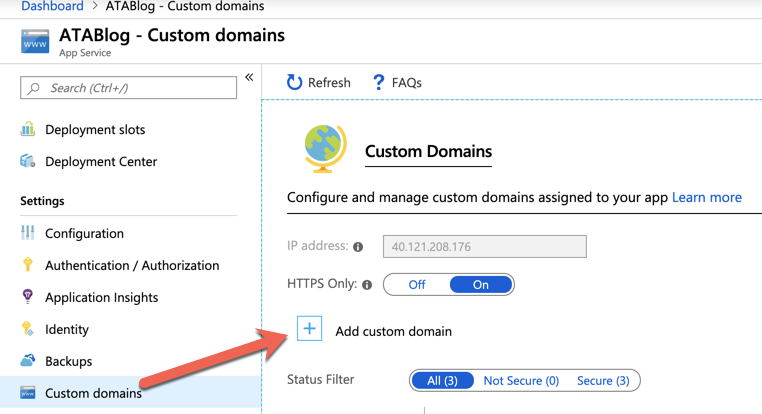Viewport: 762px width, 414px height.
Task: Click the Refresh circular arrow icon
Action: coord(294,82)
